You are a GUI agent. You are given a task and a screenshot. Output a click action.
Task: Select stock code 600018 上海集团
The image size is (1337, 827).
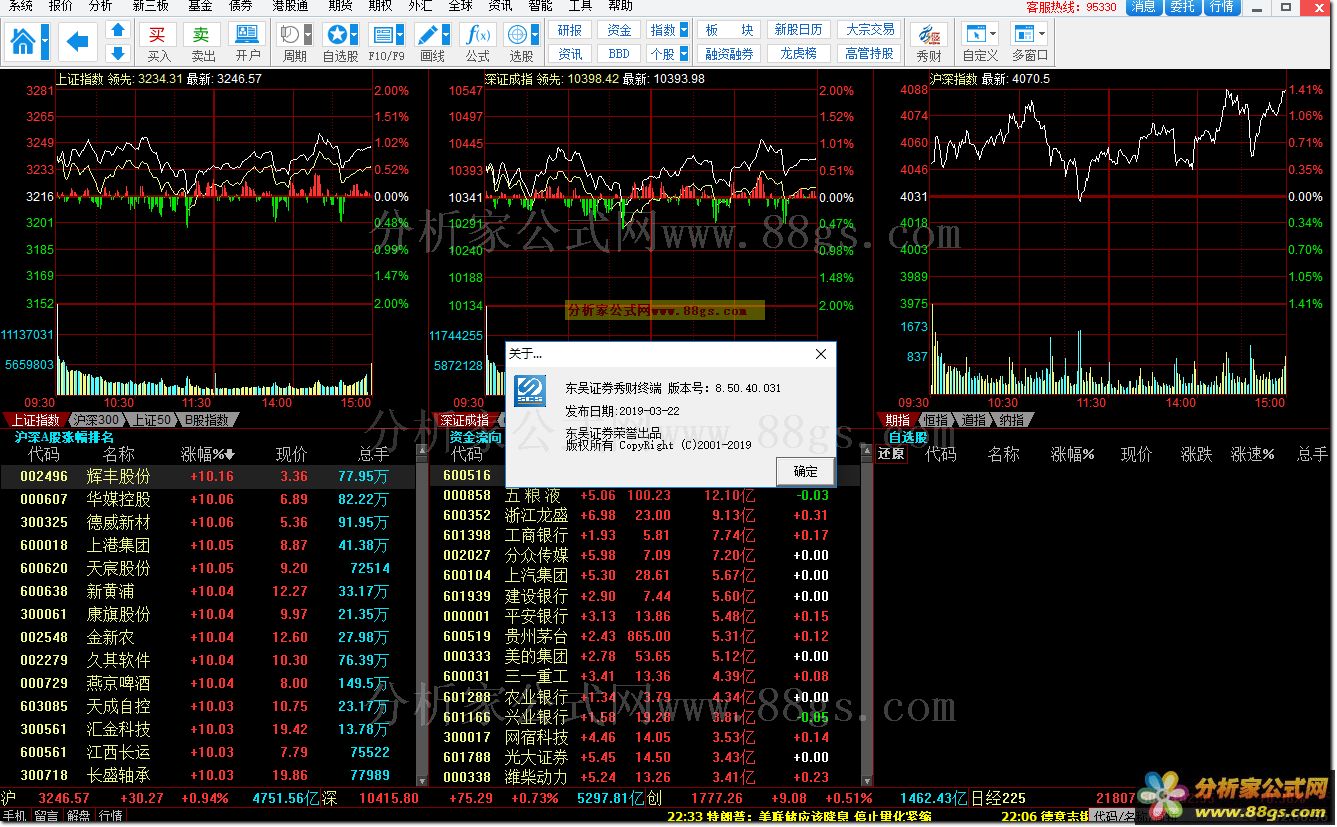click(207, 545)
